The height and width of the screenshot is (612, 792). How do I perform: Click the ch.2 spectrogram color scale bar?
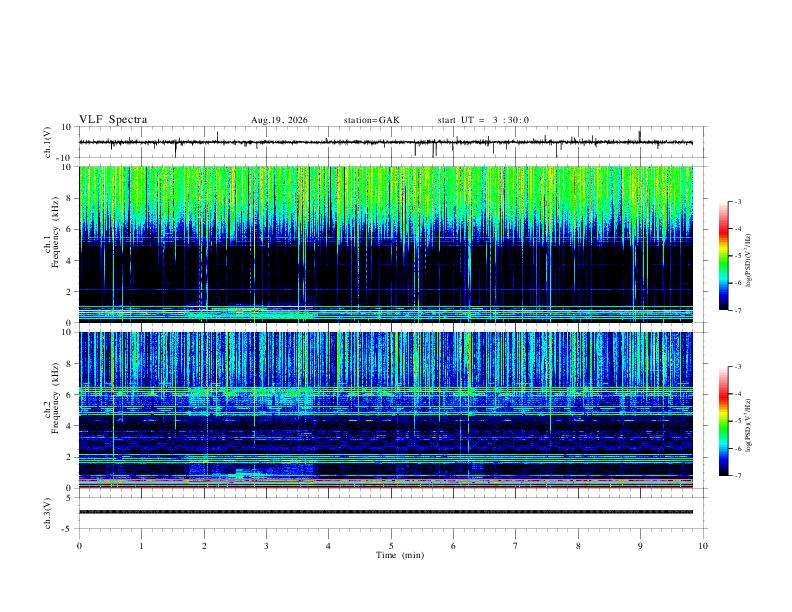pos(723,421)
